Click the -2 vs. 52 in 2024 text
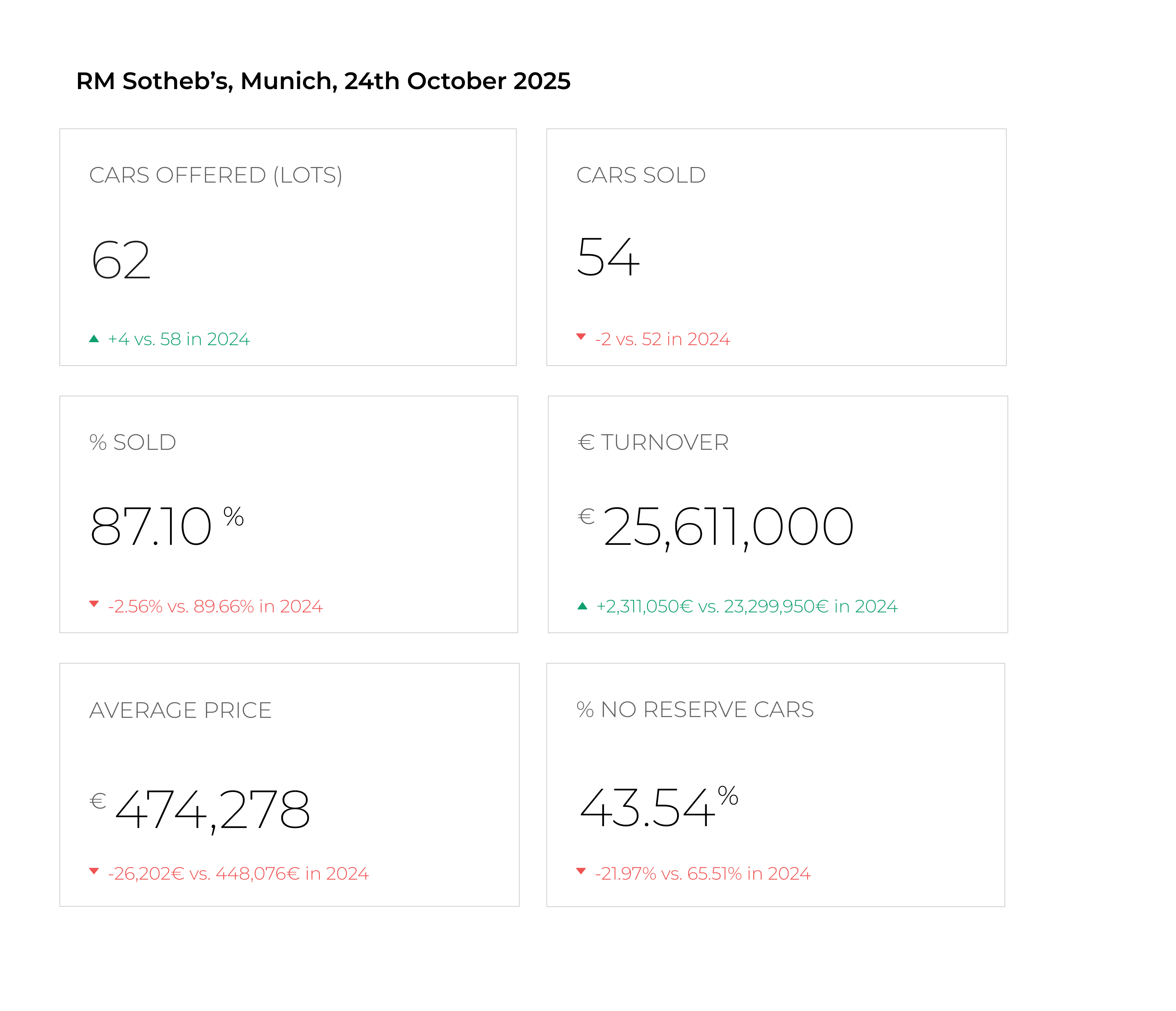 coord(662,339)
